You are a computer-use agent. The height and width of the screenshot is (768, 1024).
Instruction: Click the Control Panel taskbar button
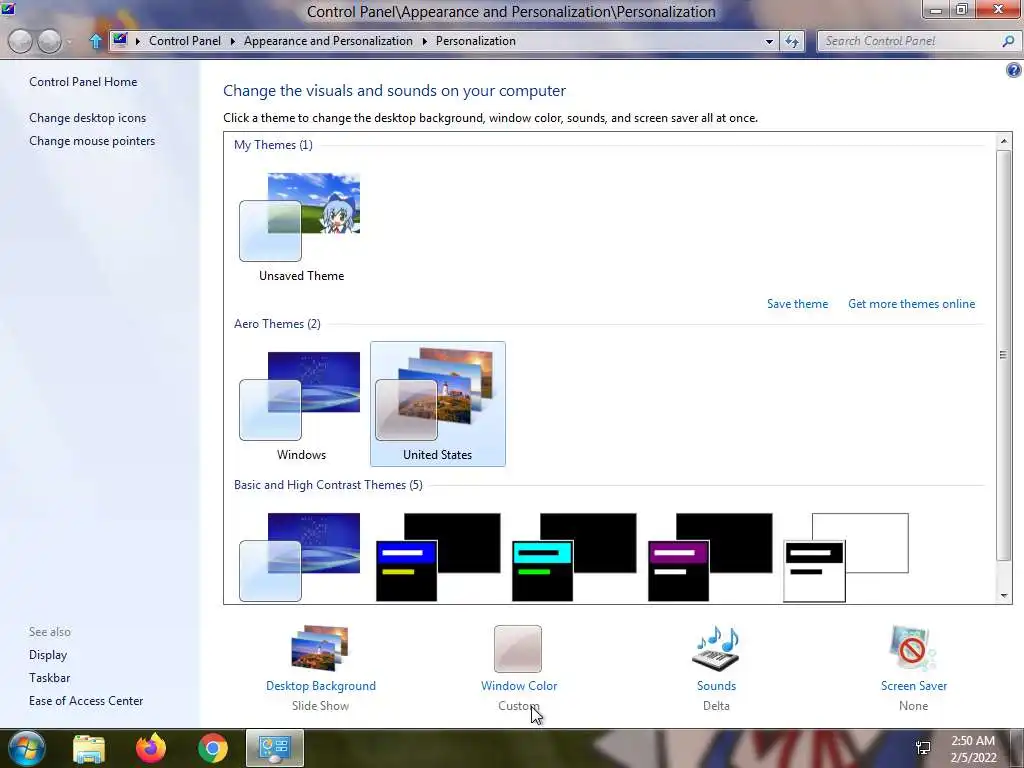(x=275, y=748)
